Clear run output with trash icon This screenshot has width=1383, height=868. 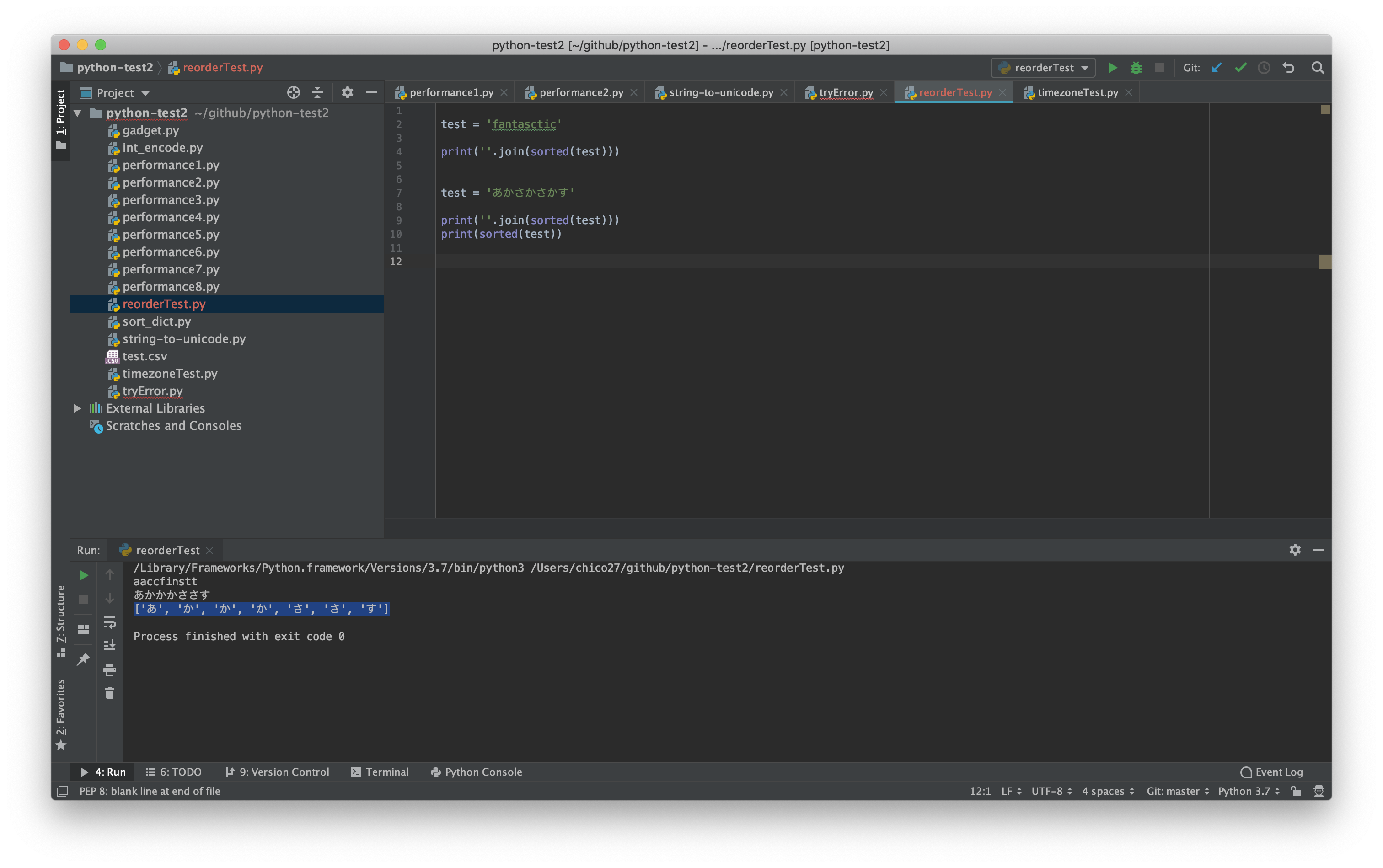(x=110, y=693)
